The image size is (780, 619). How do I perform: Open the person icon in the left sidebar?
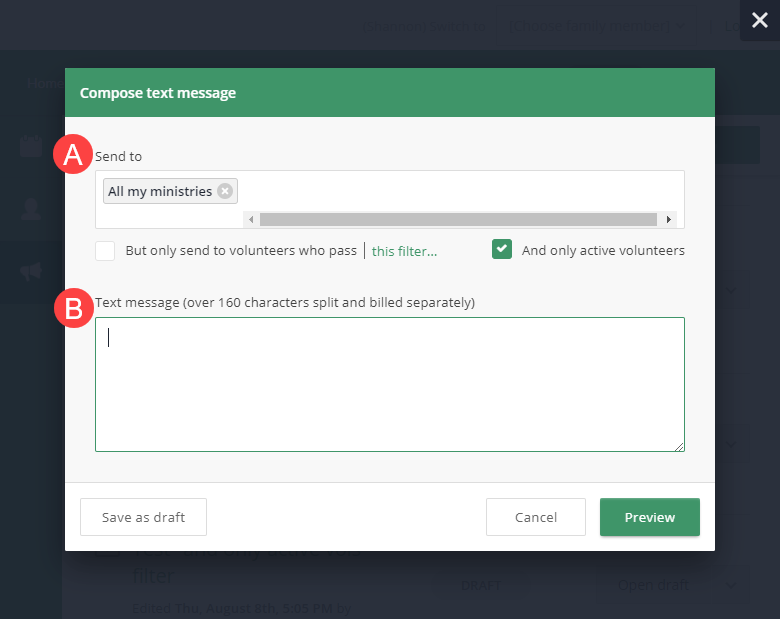tap(30, 208)
